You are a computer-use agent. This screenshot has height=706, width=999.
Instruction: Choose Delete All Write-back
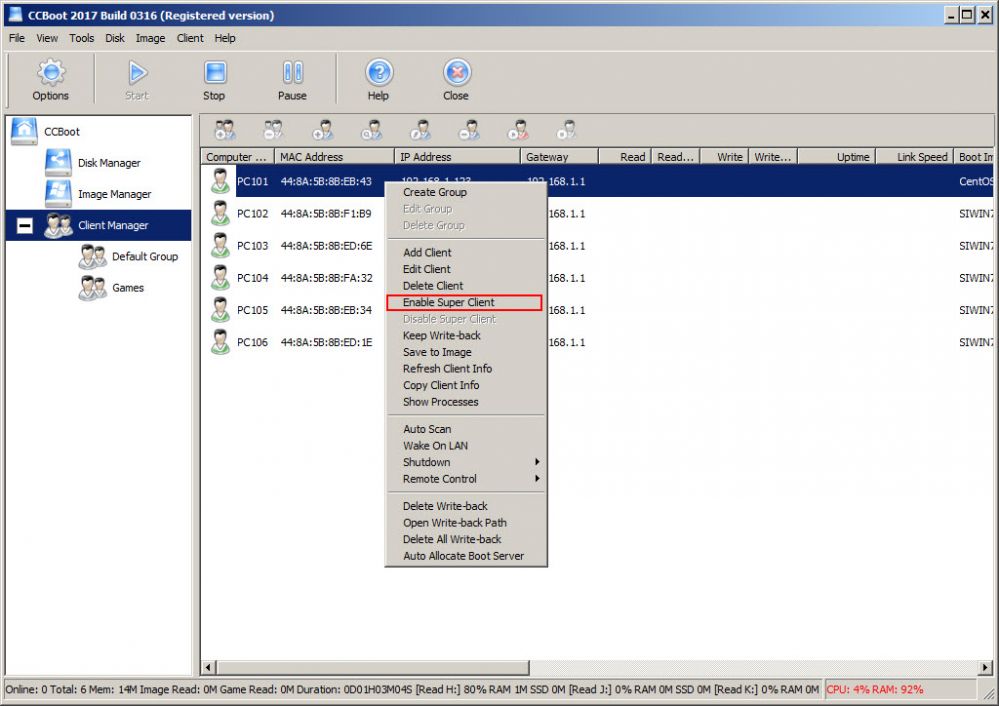466,539
